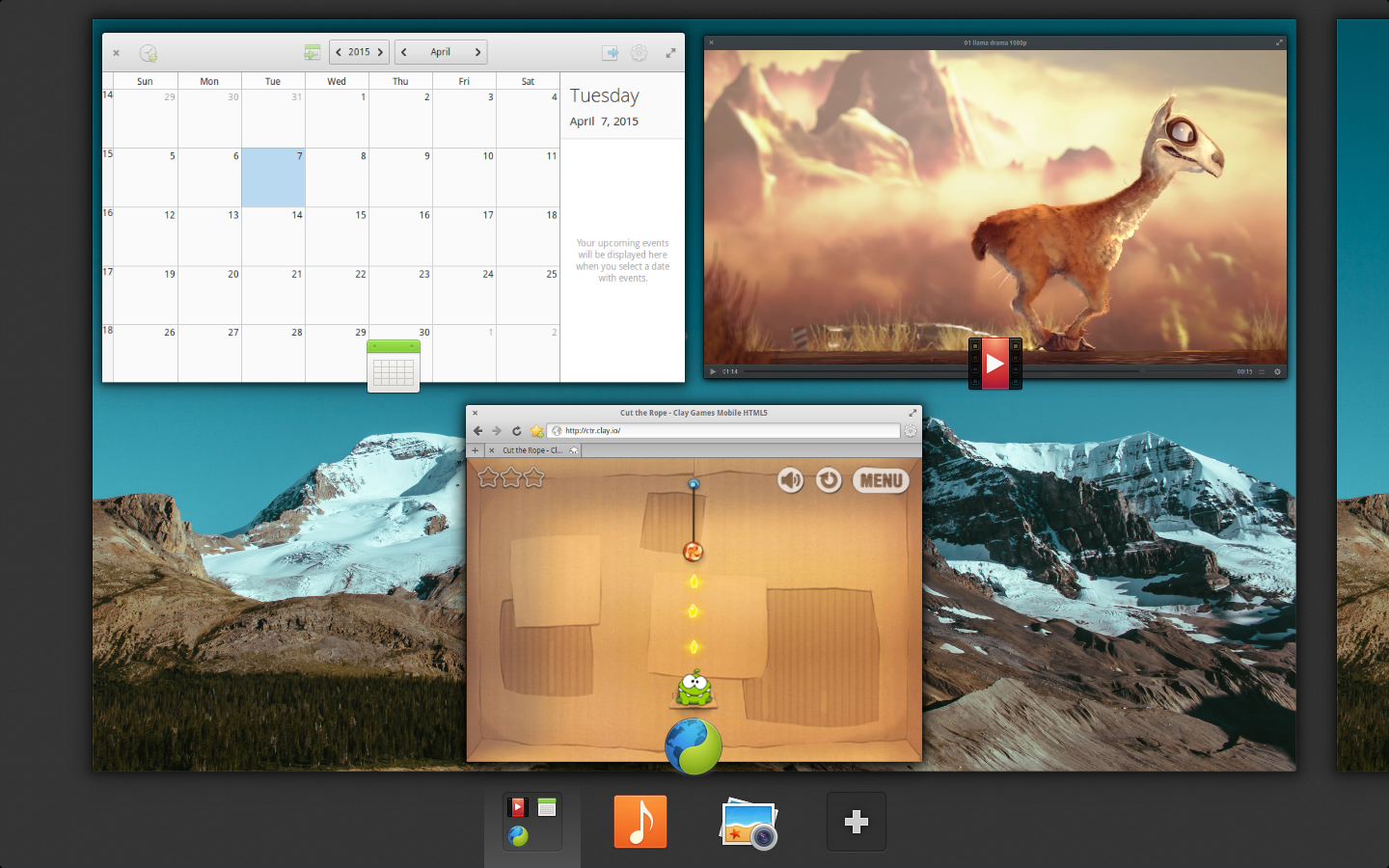Viewport: 1389px width, 868px height.
Task: Close the Cut the Rope tab
Action: [492, 450]
